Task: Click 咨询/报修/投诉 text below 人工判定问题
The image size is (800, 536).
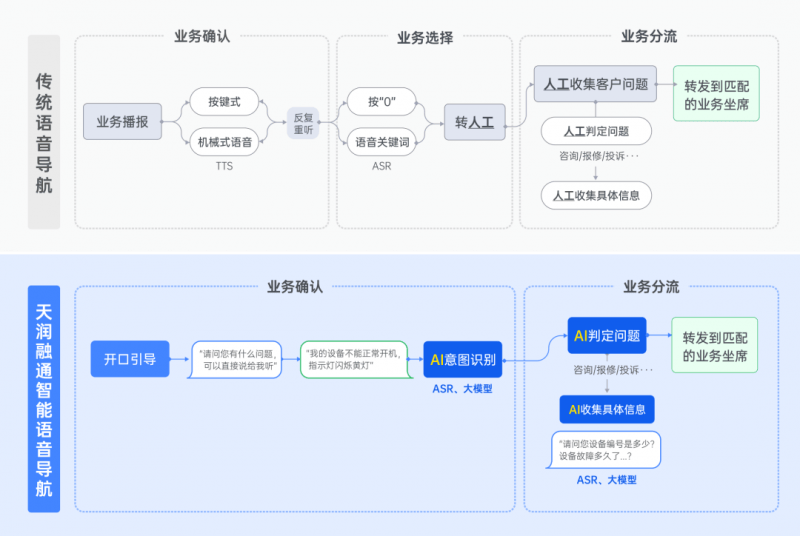Action: (x=598, y=156)
